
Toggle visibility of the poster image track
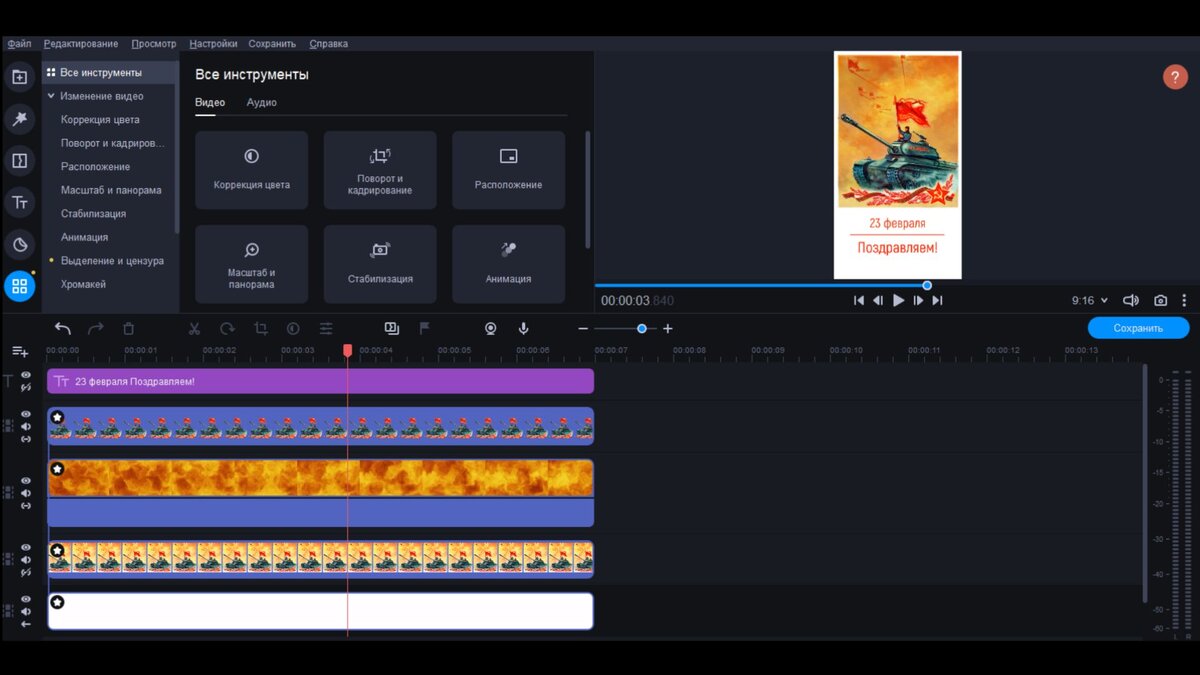26,548
